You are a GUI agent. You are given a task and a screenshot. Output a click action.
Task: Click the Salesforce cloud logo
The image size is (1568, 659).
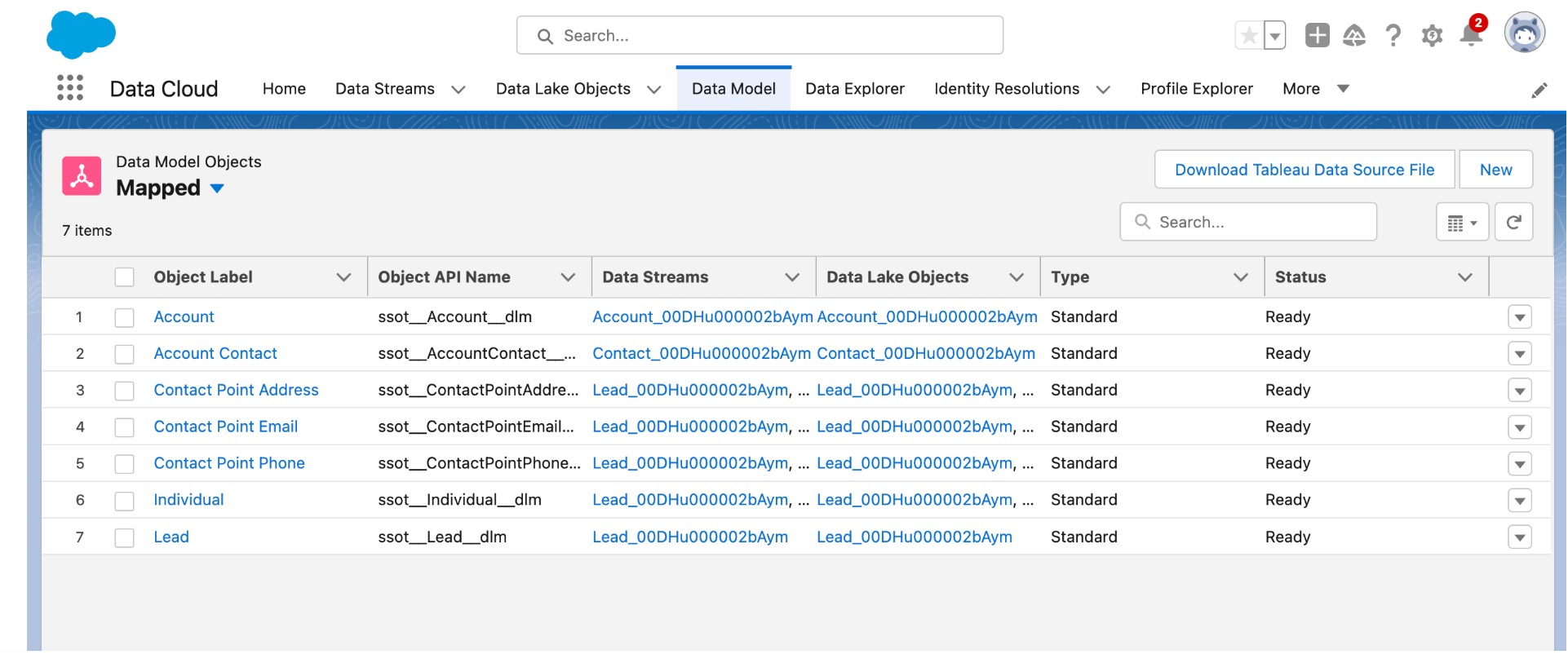tap(81, 34)
